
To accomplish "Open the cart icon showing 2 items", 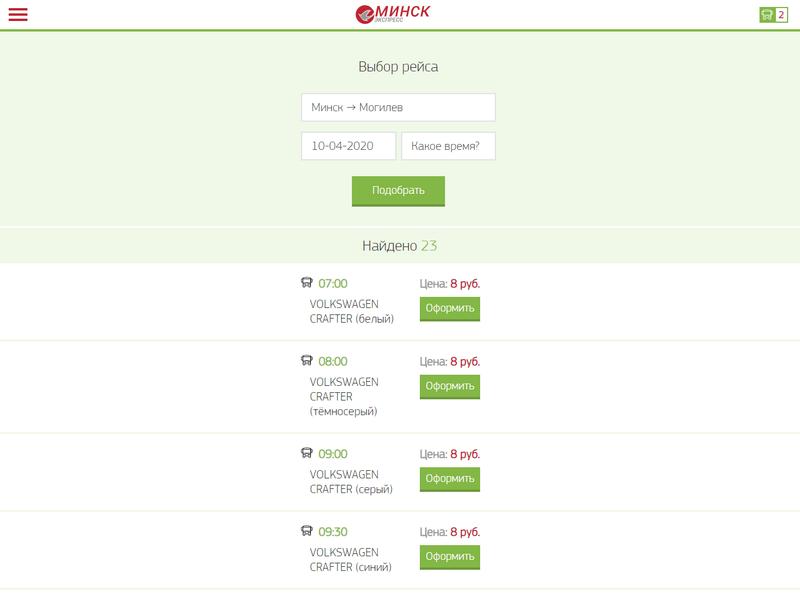I will [773, 15].
